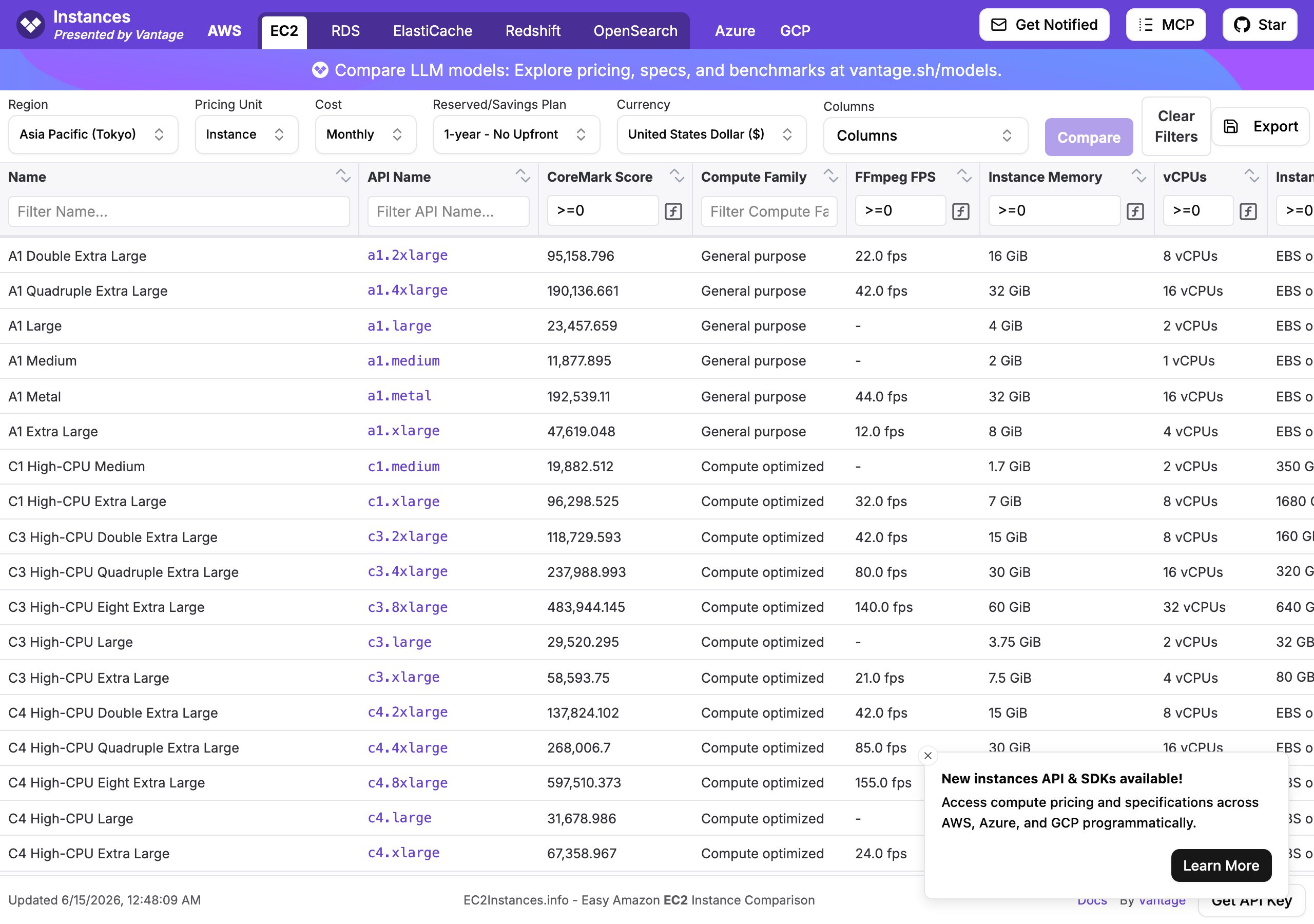The width and height of the screenshot is (1314, 924).
Task: Open the a1.large instance link
Action: tap(399, 326)
